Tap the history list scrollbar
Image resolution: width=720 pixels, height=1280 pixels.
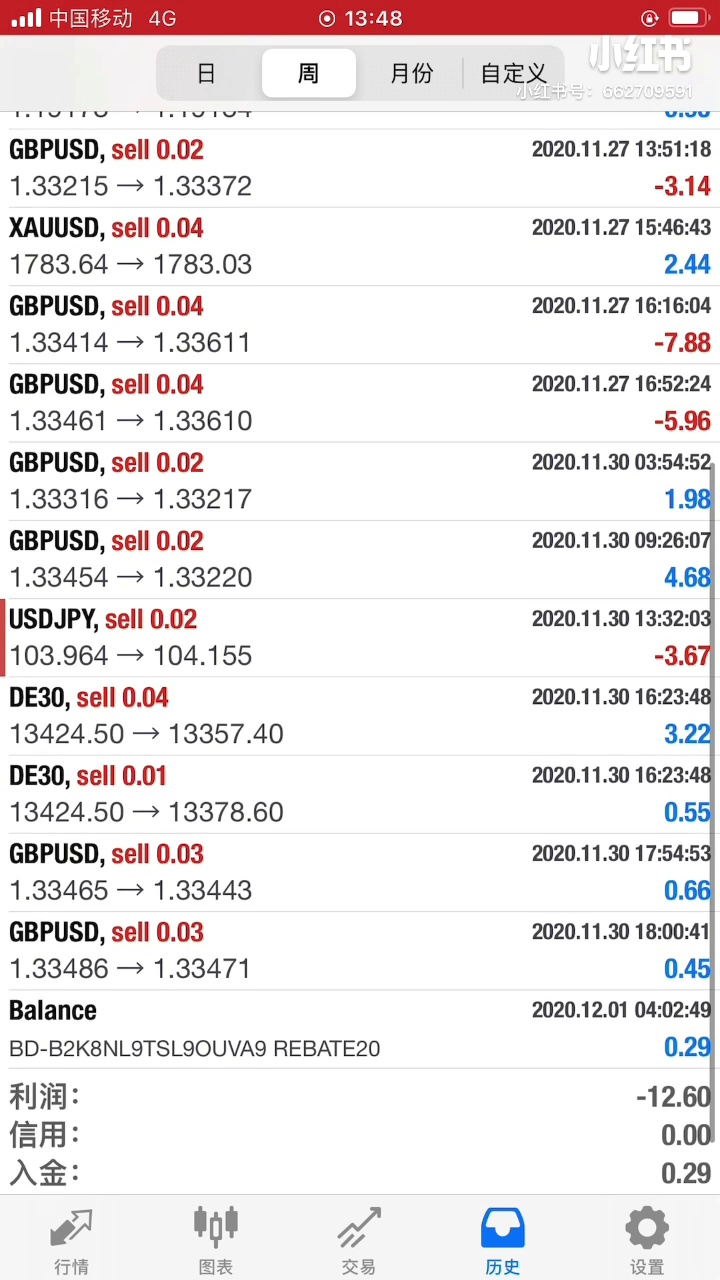click(x=714, y=800)
